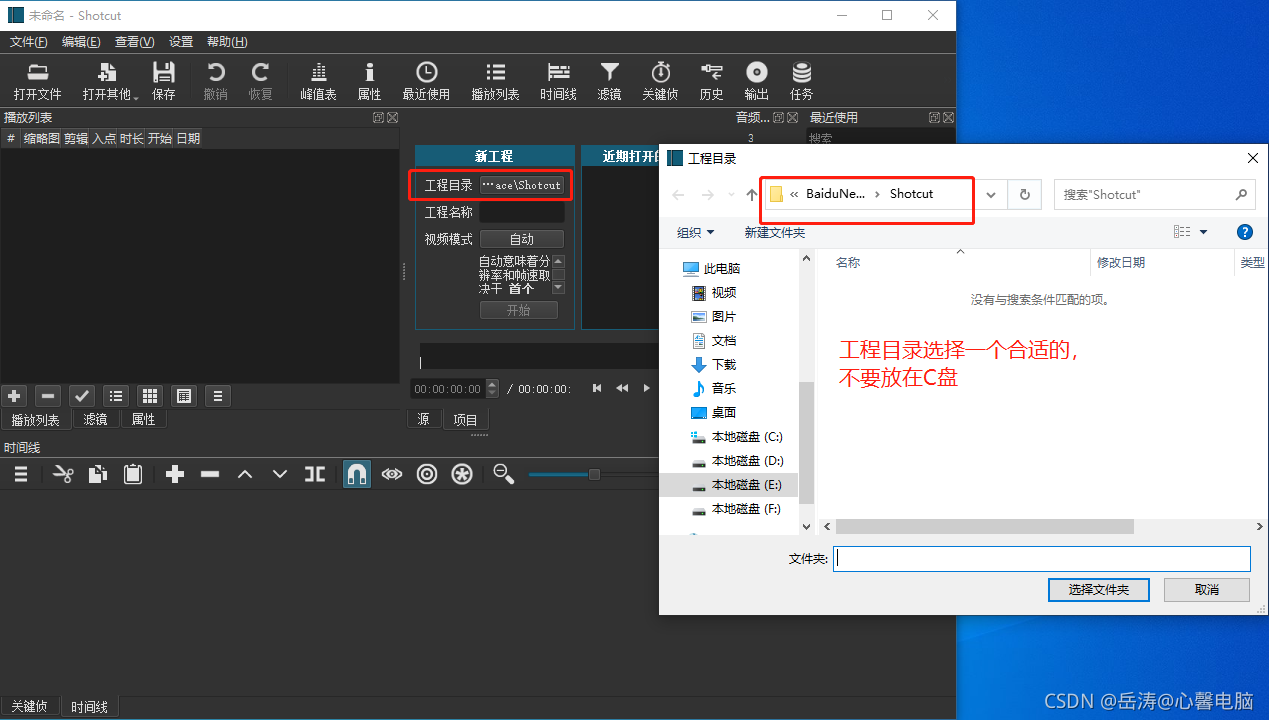Show the 播放列表 playlist toolbar icon
The image size is (1269, 720).
click(495, 81)
